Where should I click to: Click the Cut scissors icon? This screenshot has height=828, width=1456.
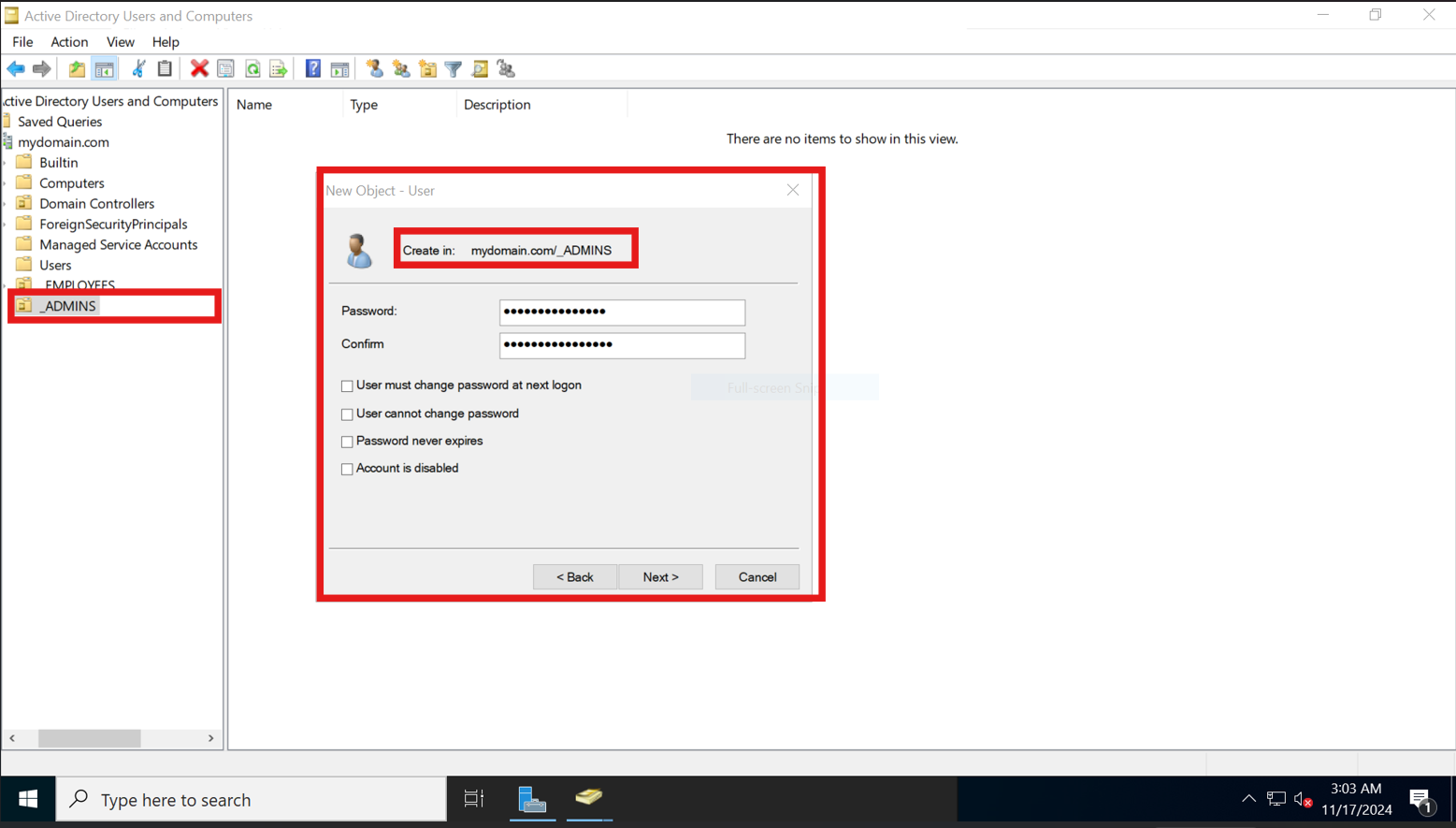coord(138,69)
